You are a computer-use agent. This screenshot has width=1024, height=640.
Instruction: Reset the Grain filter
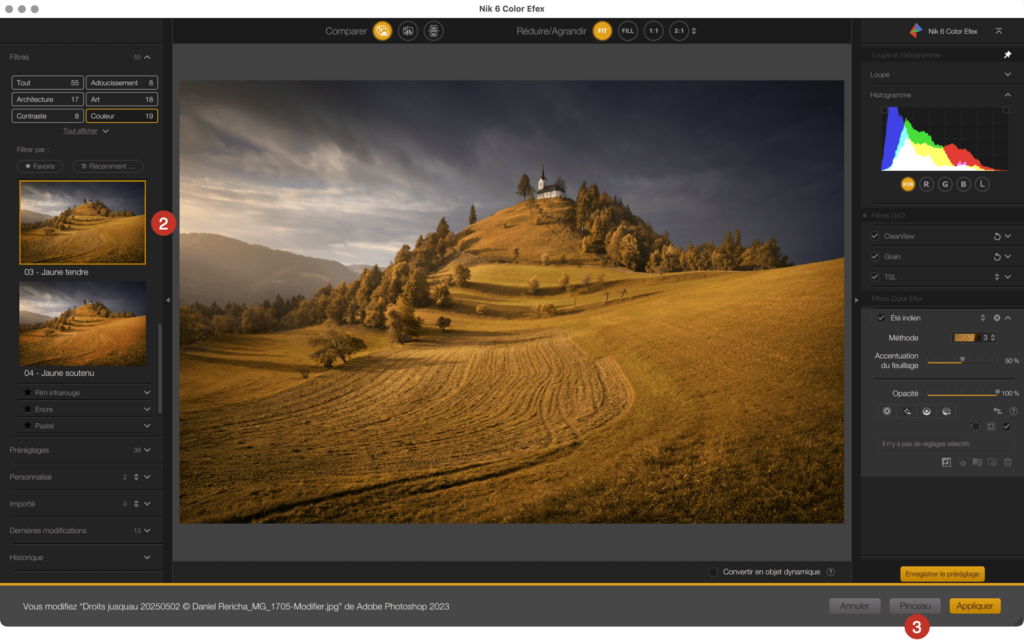(997, 257)
